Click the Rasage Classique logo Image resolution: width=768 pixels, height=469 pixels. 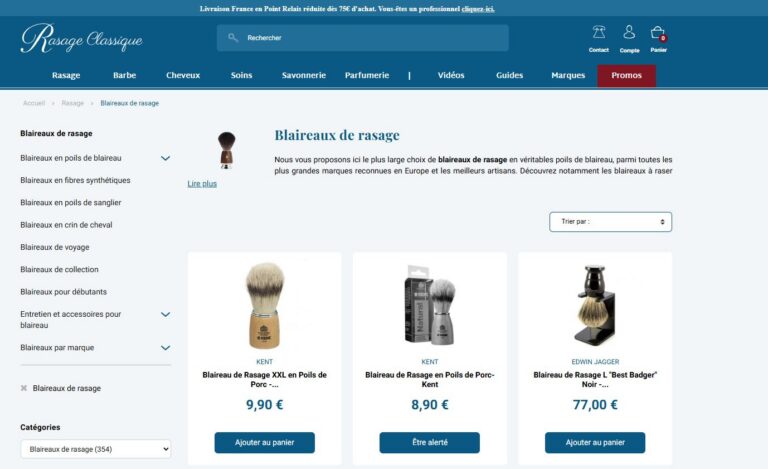(82, 38)
